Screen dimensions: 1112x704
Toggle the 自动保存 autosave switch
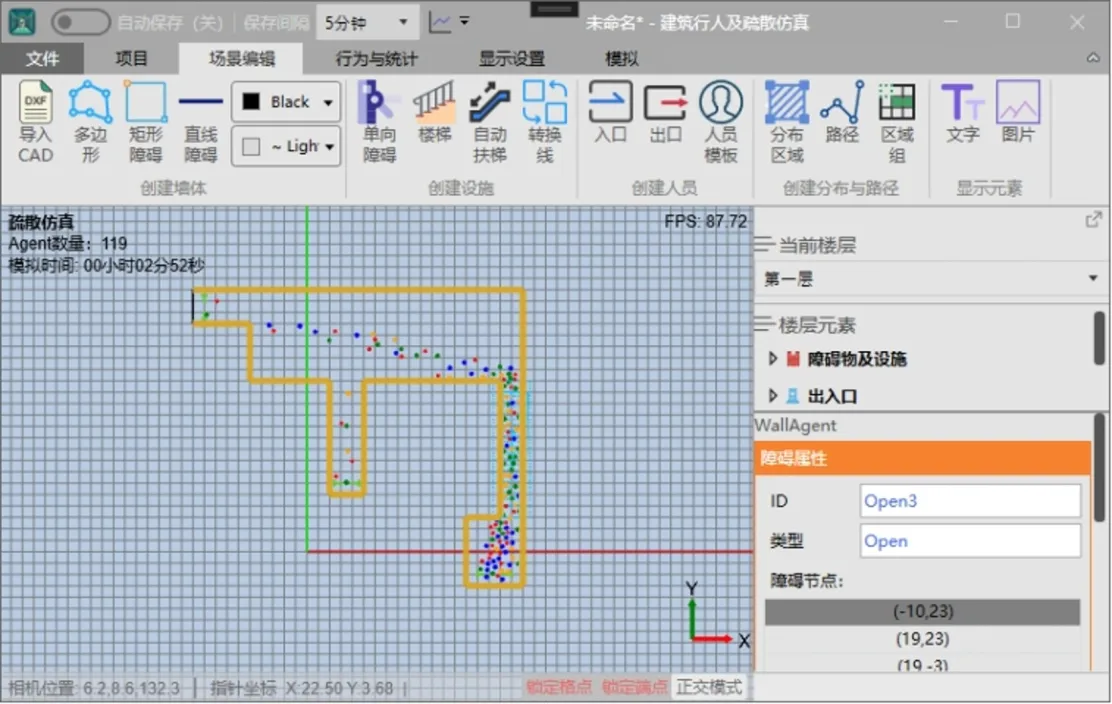tap(80, 22)
